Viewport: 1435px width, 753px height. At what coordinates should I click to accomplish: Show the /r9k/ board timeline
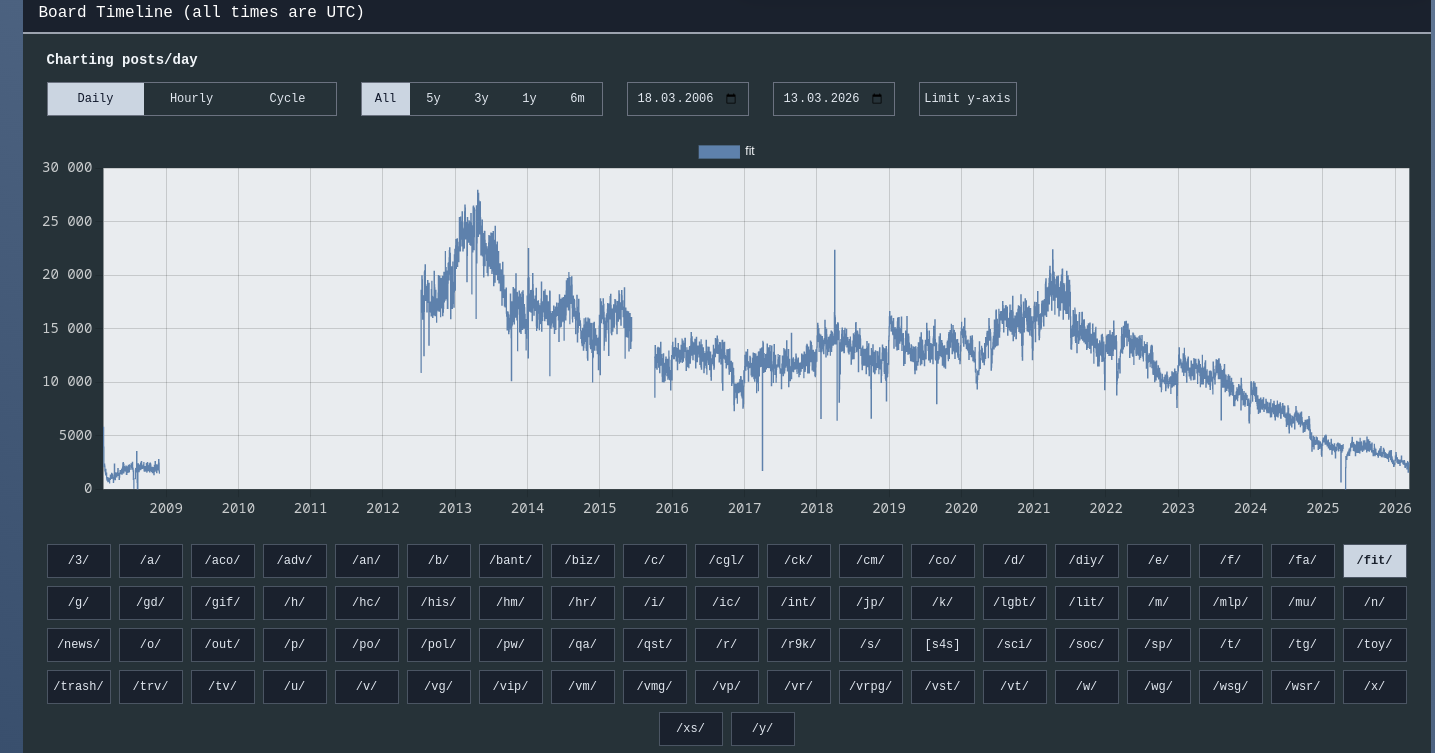point(799,645)
